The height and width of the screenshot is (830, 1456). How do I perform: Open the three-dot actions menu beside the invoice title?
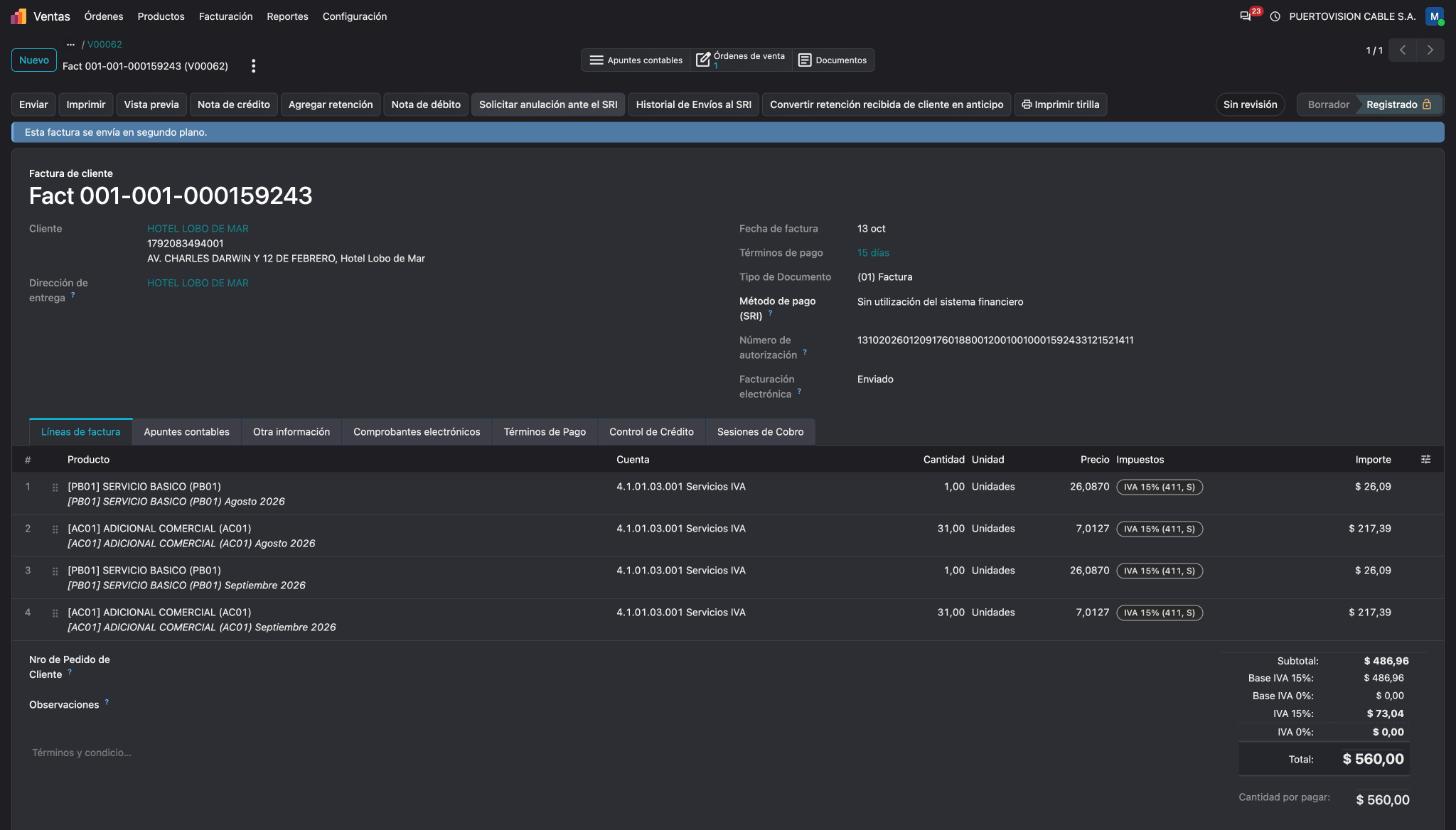coord(253,66)
